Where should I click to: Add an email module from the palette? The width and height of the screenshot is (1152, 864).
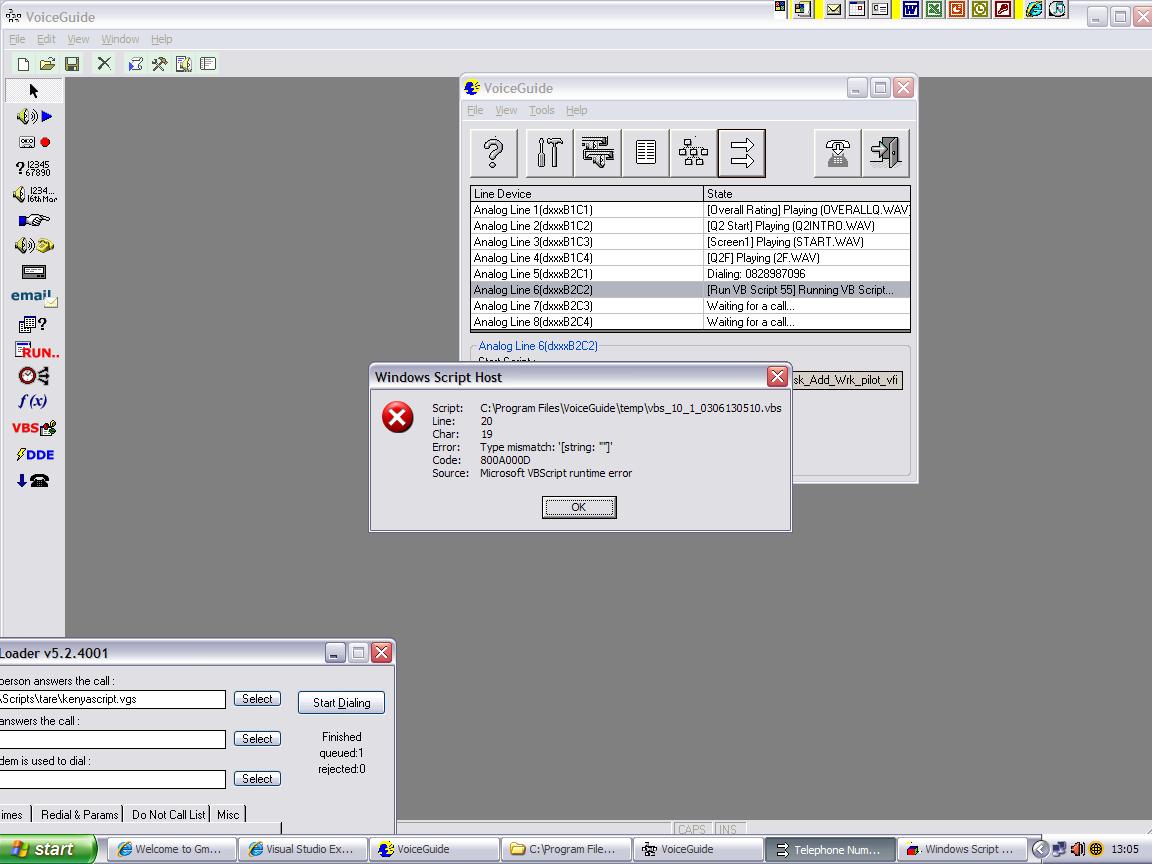point(34,297)
